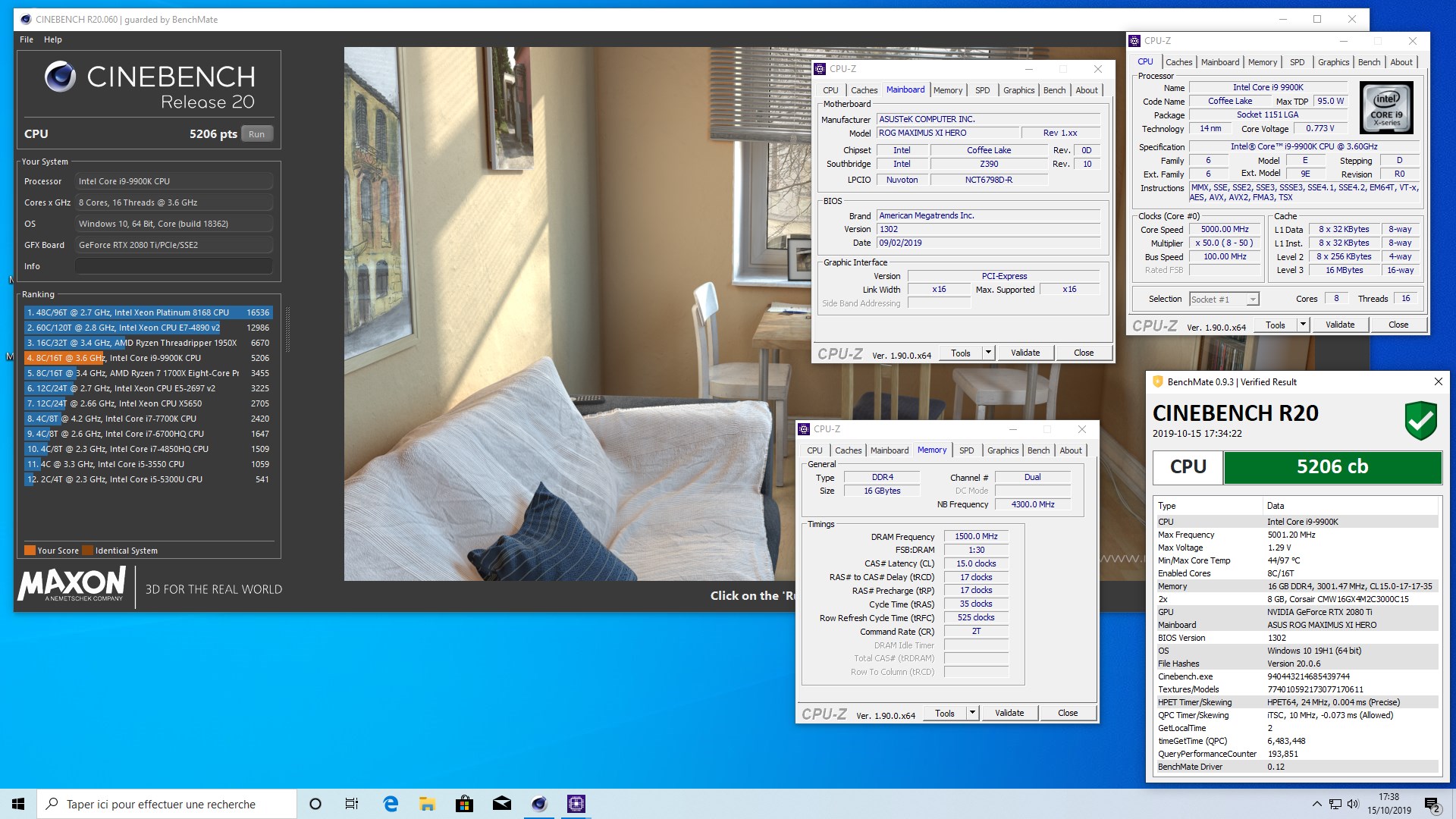Switch to Caches tab in Mainboard CPU-Z window
This screenshot has width=1456, height=819.
point(864,90)
